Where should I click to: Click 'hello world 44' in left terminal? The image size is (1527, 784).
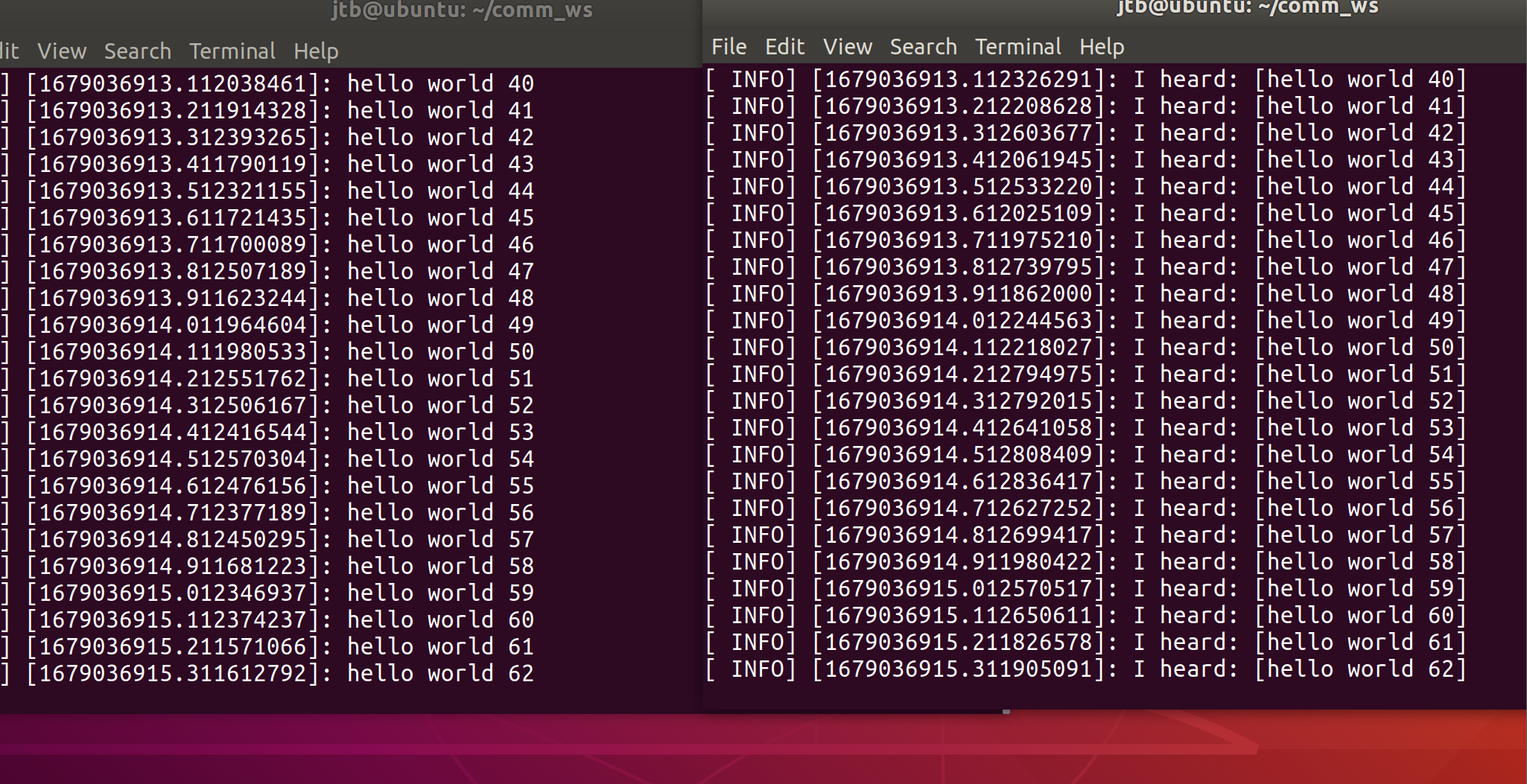(440, 191)
